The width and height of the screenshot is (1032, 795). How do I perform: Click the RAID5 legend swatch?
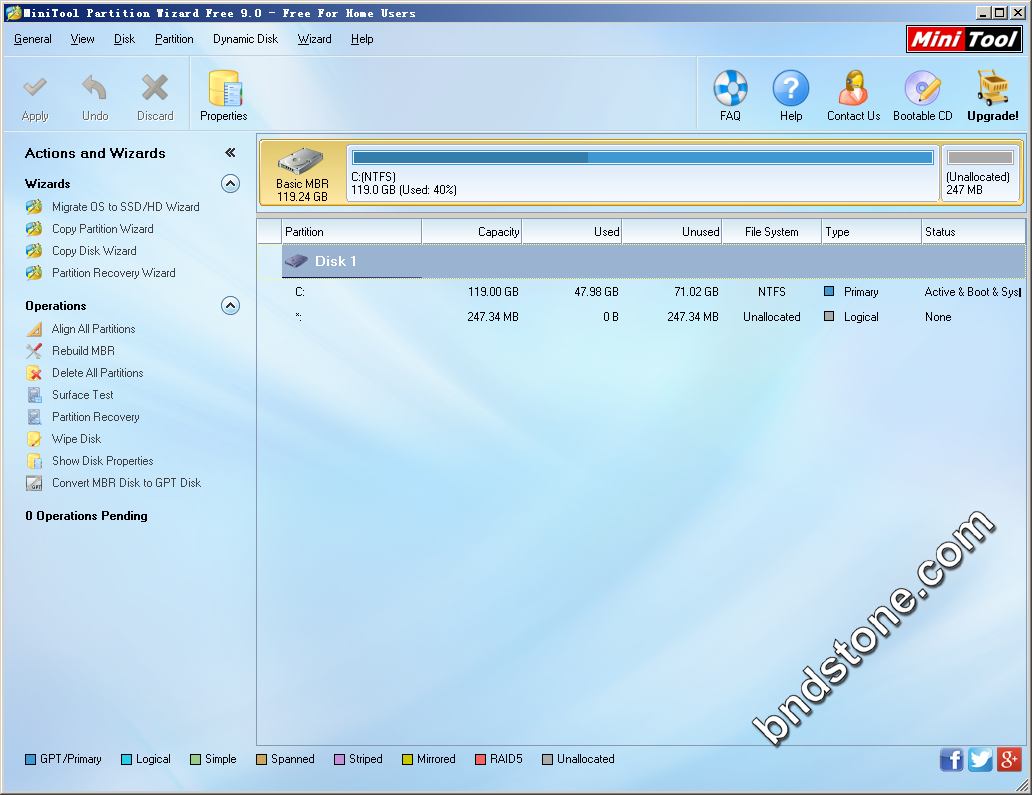tap(480, 759)
